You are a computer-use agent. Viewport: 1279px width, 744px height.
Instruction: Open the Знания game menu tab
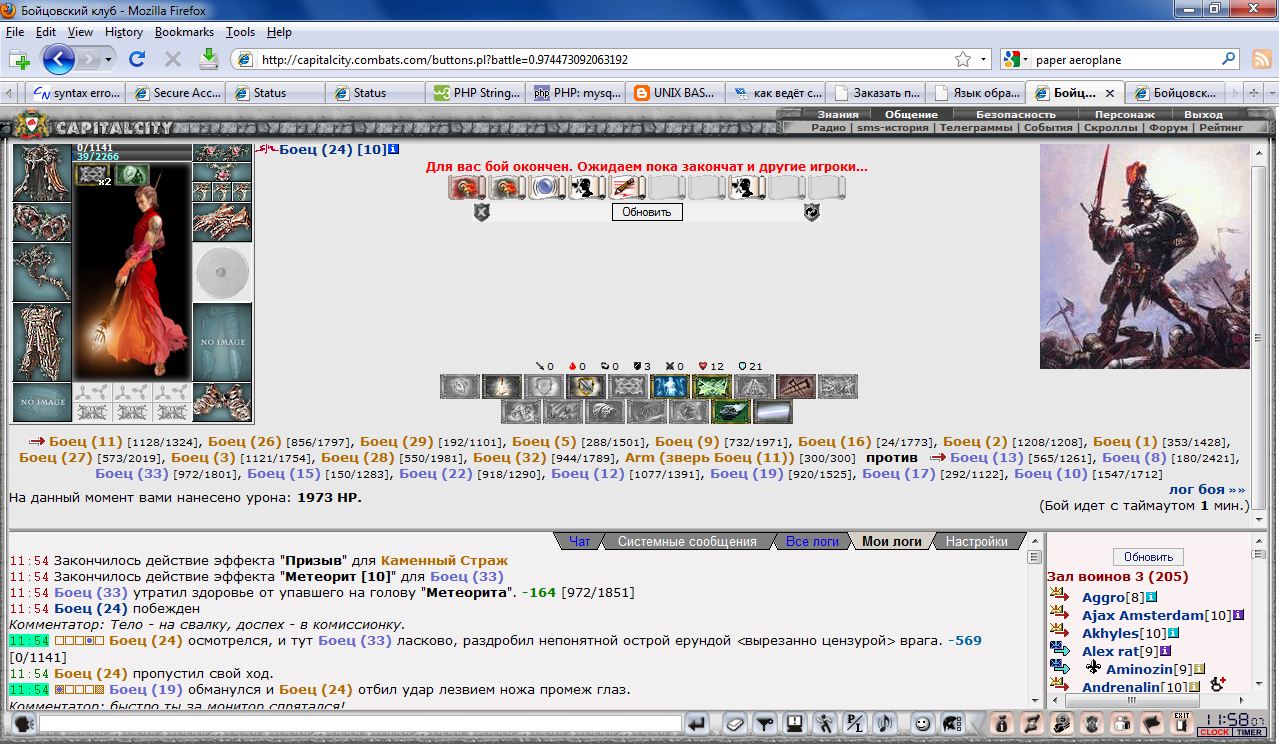pos(838,115)
